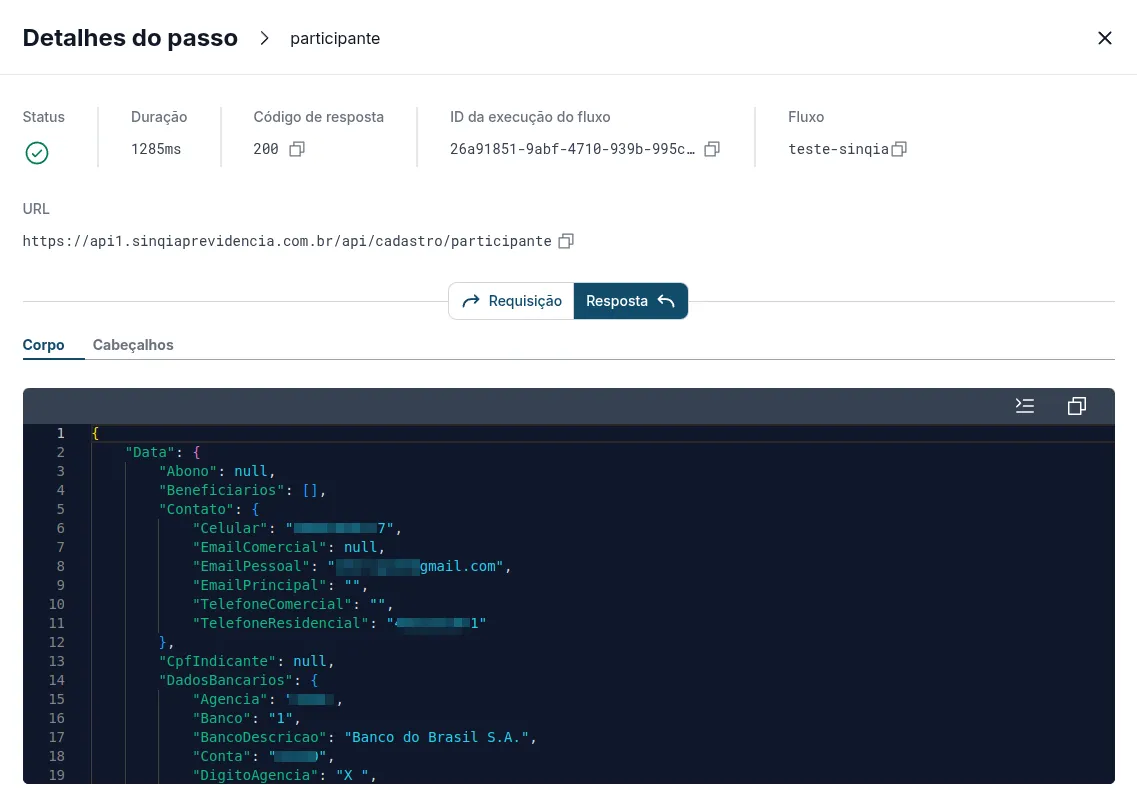Click line number 12 in code gutter

click(57, 642)
